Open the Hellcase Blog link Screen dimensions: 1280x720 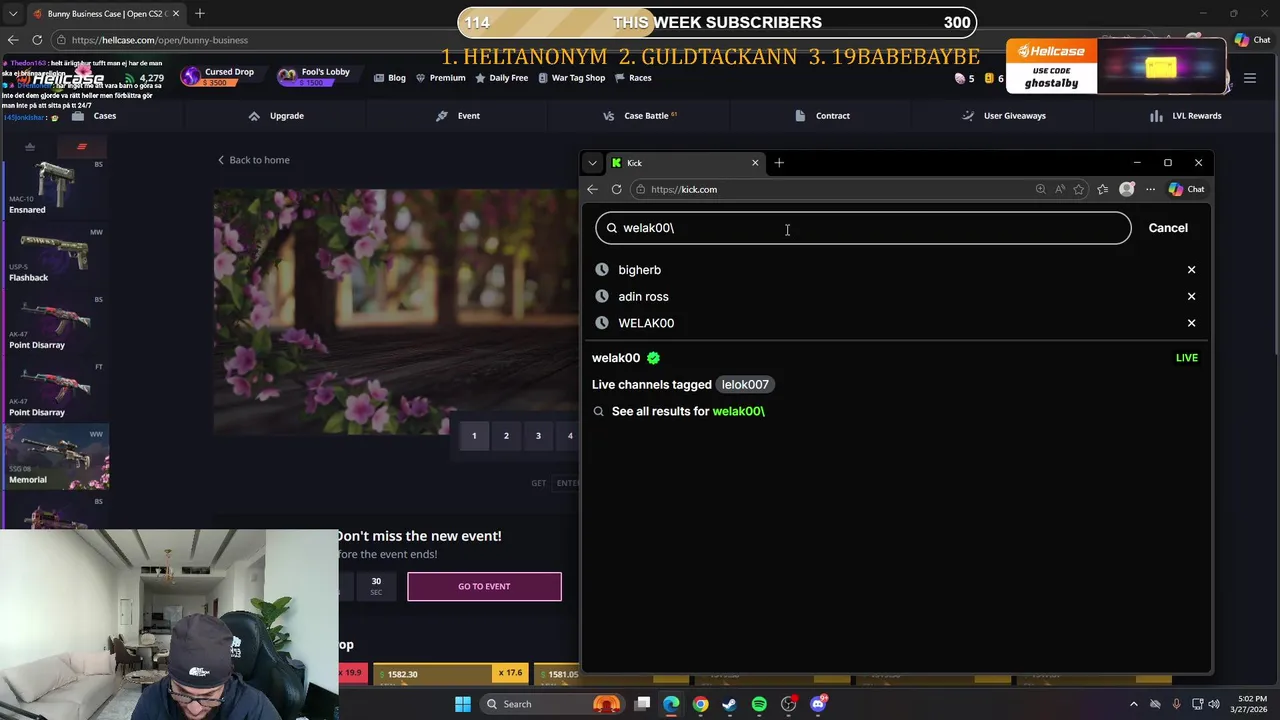390,78
